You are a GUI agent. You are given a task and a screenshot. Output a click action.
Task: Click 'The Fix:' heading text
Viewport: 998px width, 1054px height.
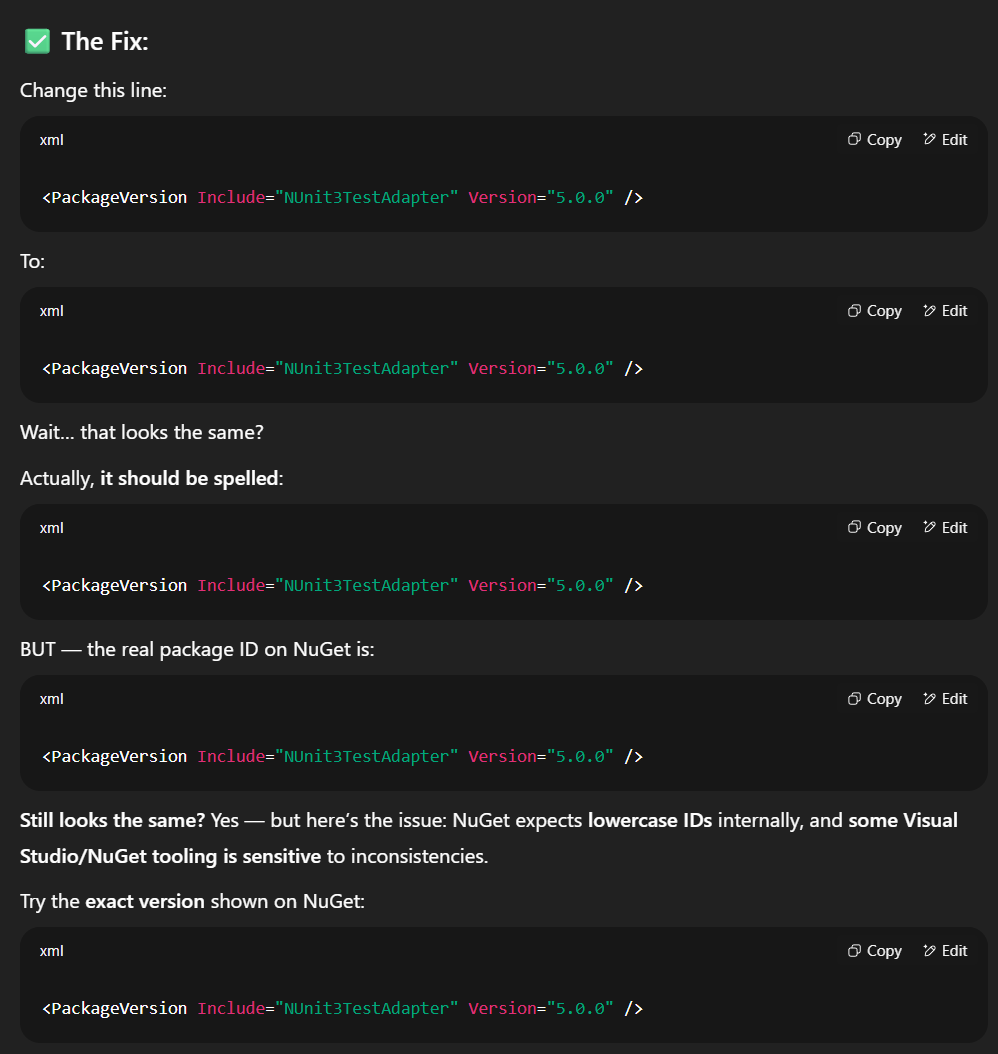[105, 41]
